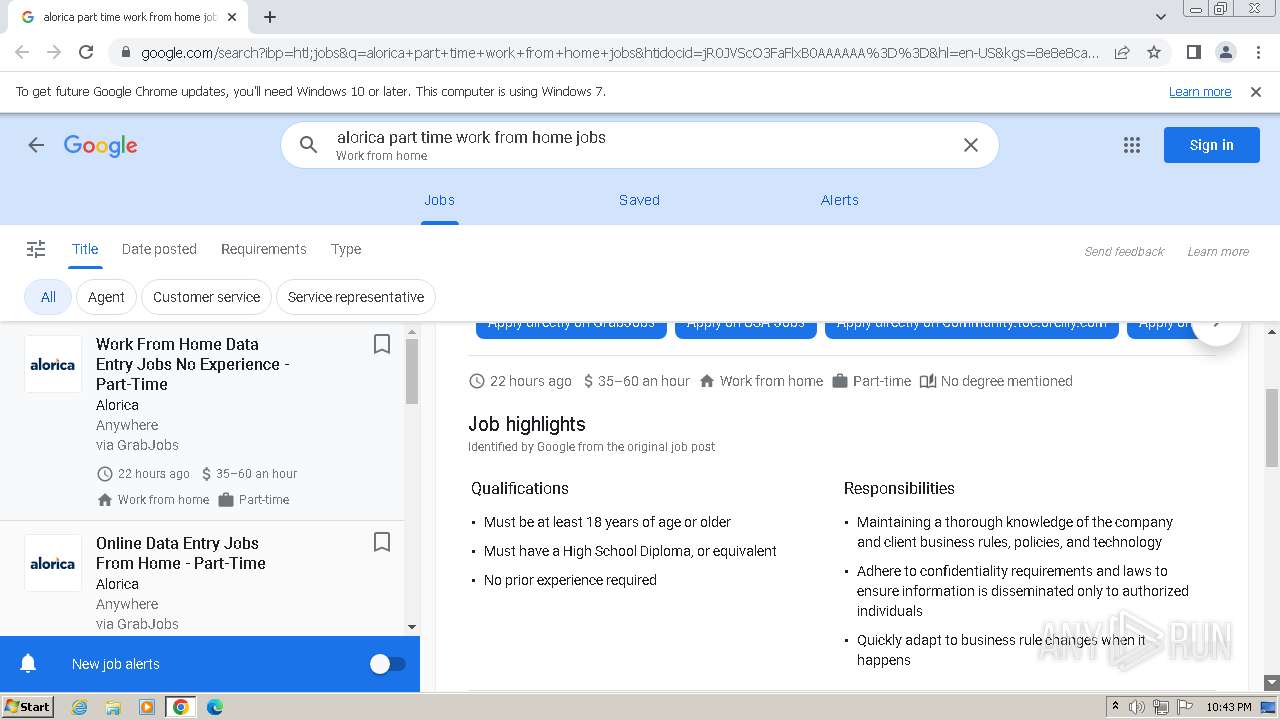The width and height of the screenshot is (1280, 720).
Task: Apply directly on GrabJobs
Action: (571, 330)
